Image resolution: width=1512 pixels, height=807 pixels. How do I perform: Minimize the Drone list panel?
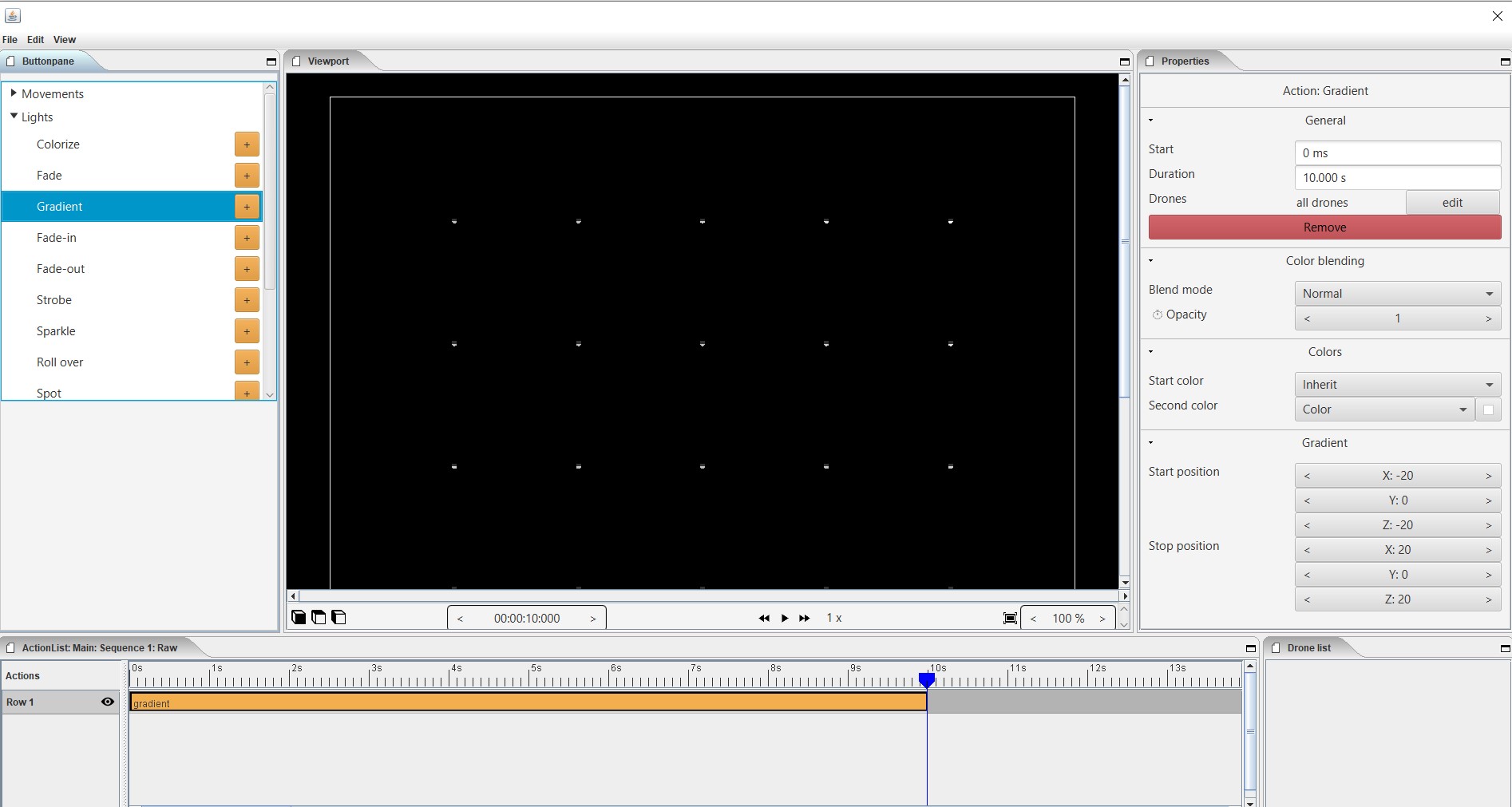click(x=1505, y=648)
